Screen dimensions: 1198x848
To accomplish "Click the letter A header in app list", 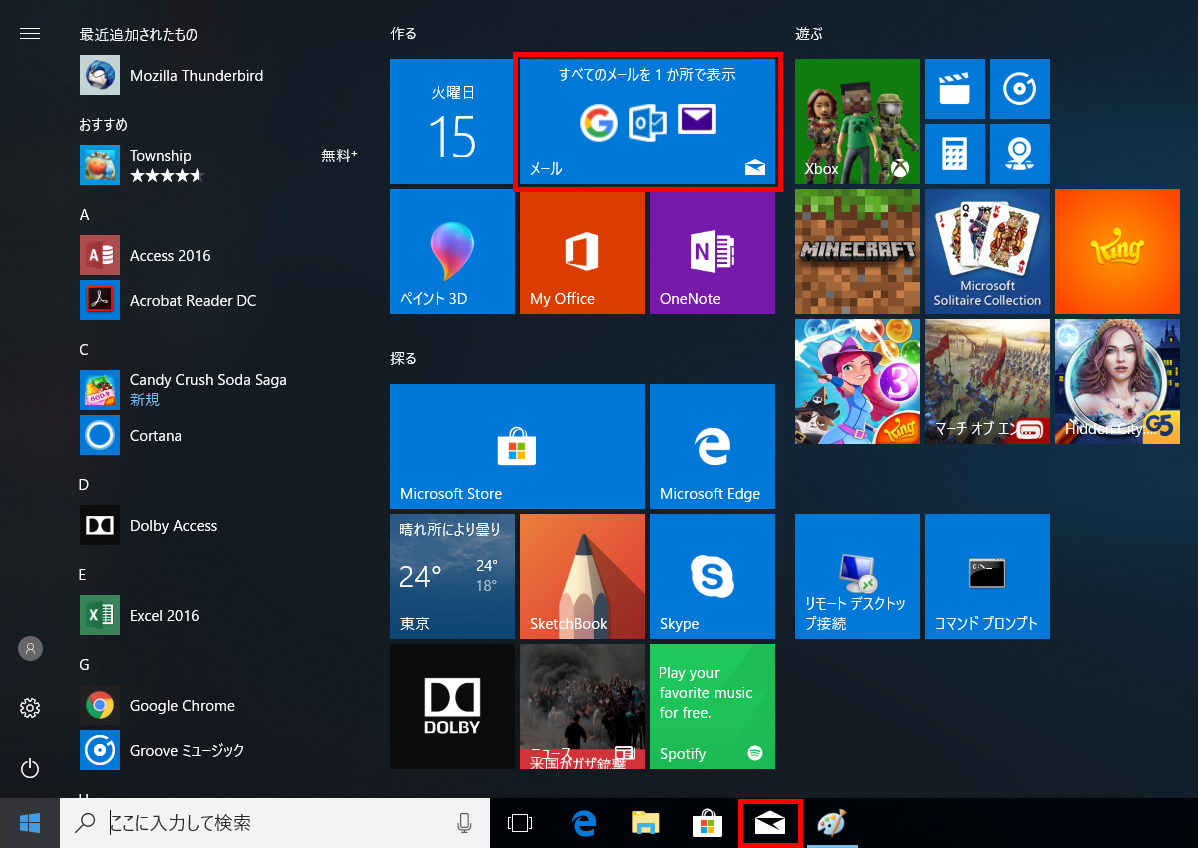I will click(85, 215).
